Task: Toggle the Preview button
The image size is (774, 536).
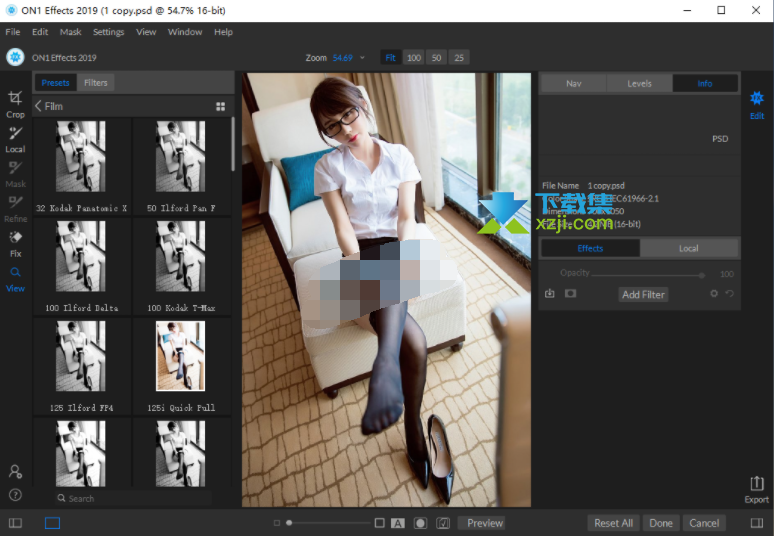Action: [x=484, y=523]
